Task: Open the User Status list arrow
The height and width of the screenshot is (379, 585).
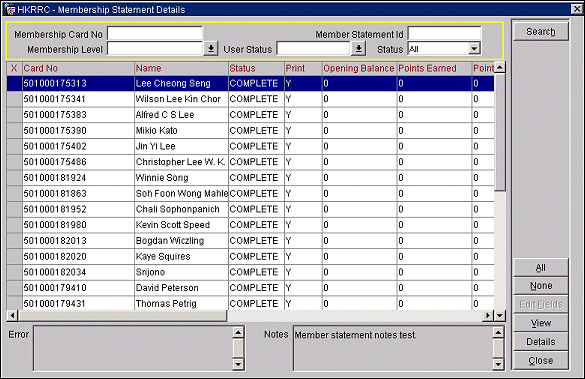Action: pyautogui.click(x=358, y=49)
